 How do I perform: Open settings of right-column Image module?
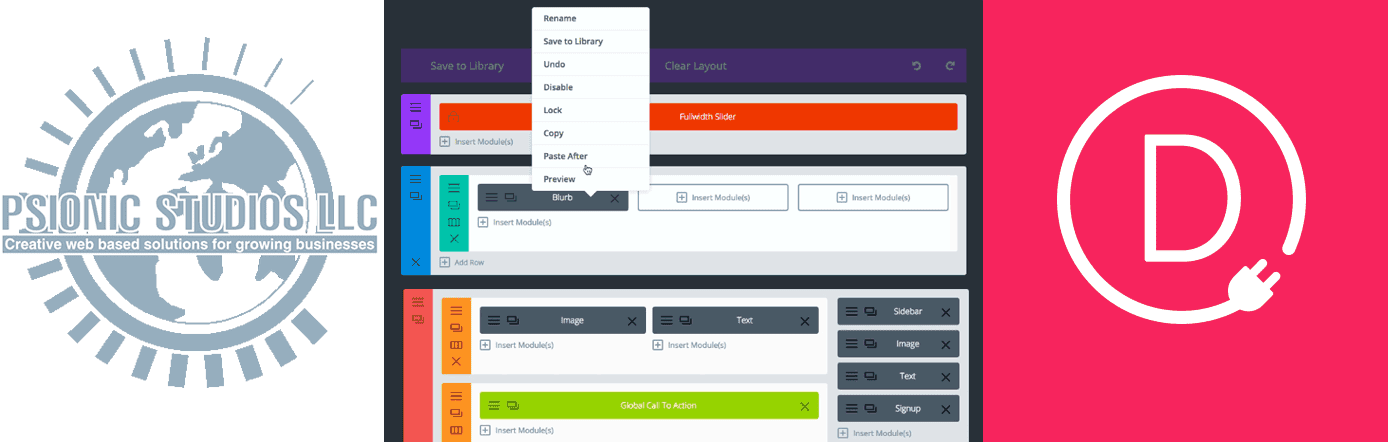851,344
